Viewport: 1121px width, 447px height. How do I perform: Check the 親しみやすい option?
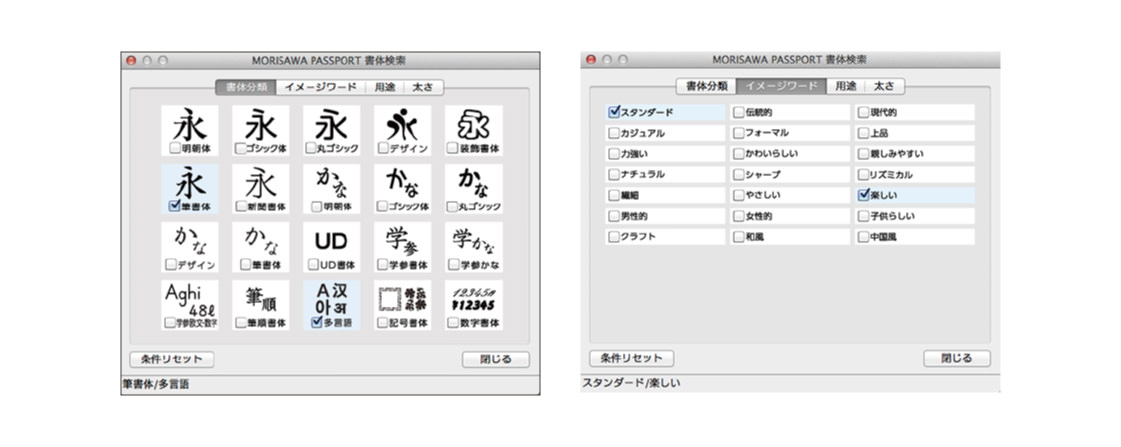(x=864, y=154)
